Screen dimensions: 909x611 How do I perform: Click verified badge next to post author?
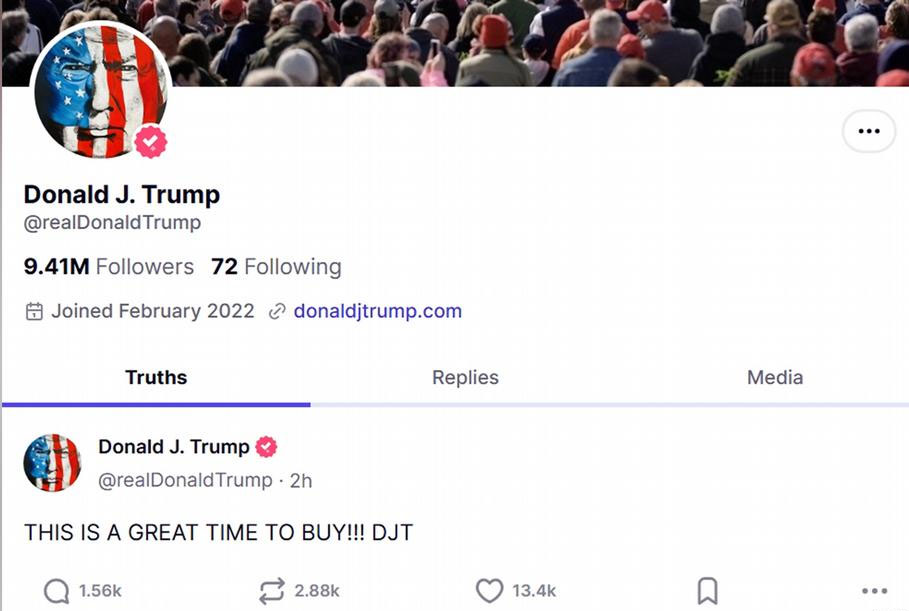(x=266, y=447)
